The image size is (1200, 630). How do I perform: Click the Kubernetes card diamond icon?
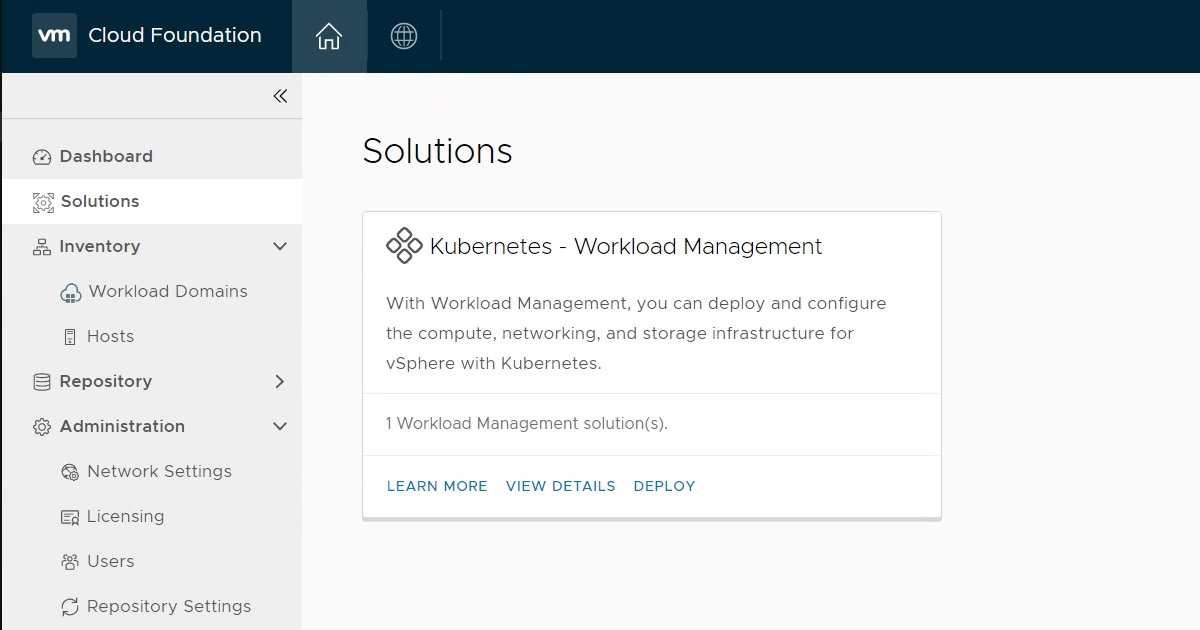404,246
